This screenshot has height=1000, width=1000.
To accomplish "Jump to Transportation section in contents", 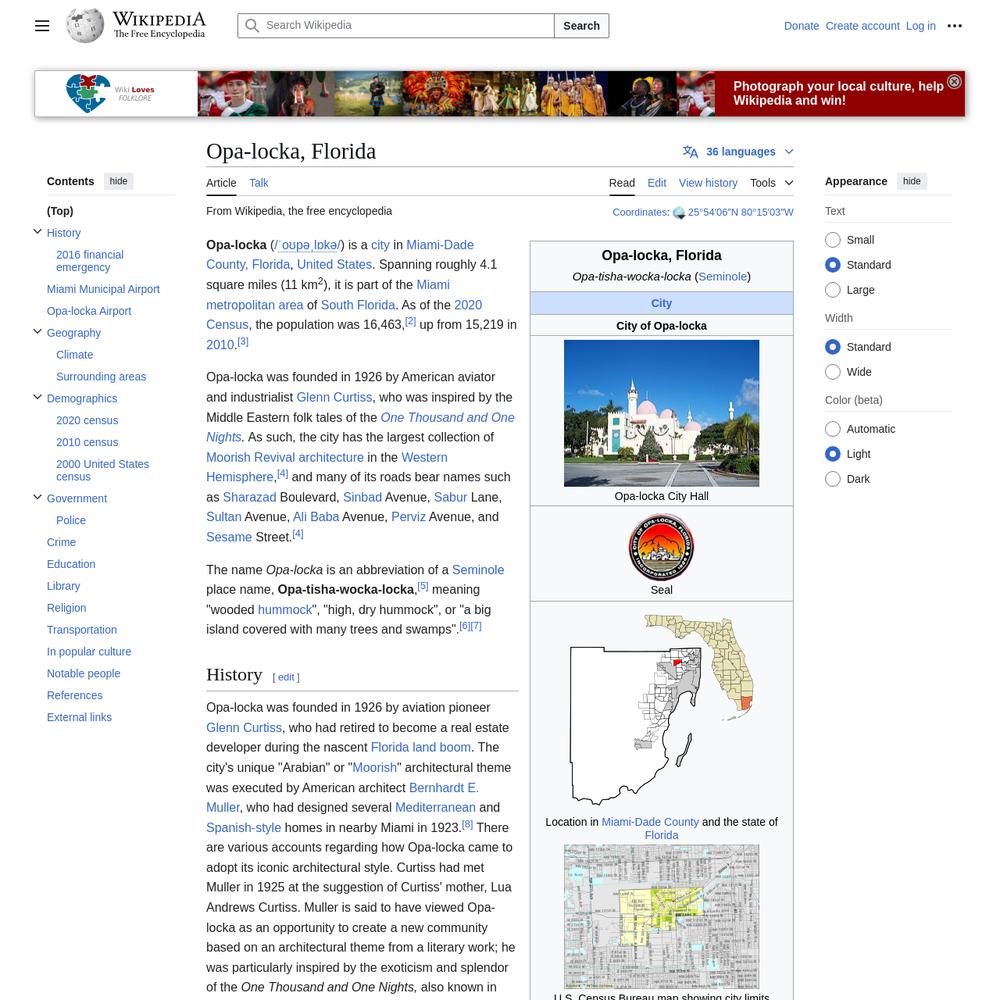I will pos(82,629).
